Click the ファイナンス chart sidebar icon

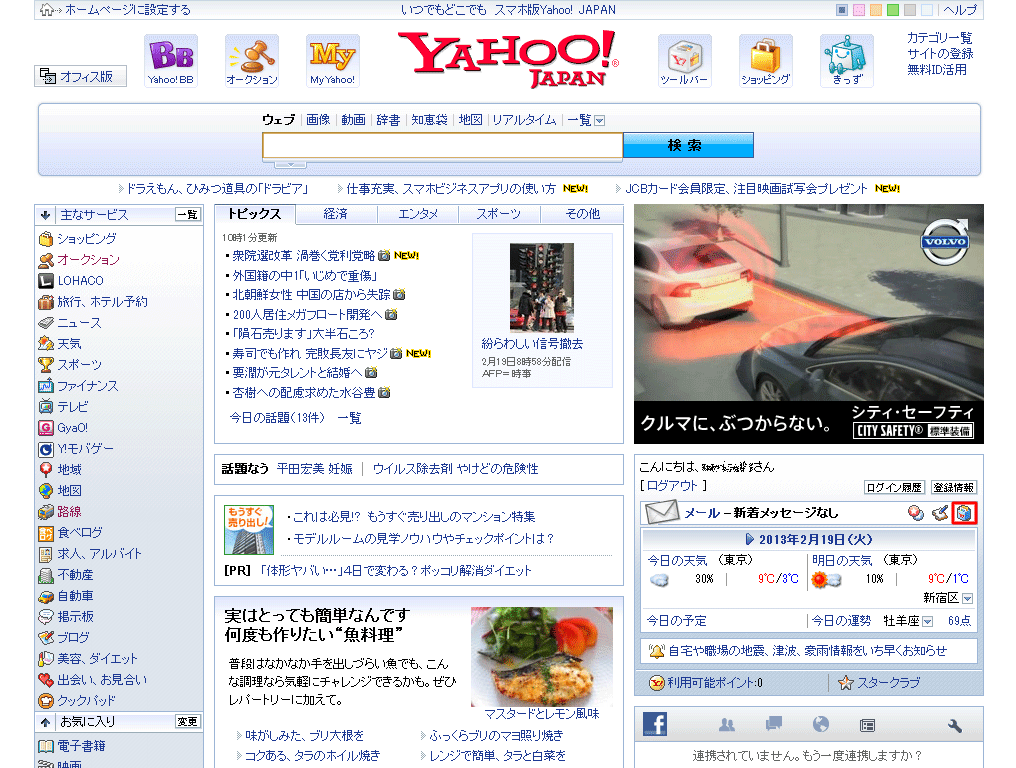(x=45, y=386)
